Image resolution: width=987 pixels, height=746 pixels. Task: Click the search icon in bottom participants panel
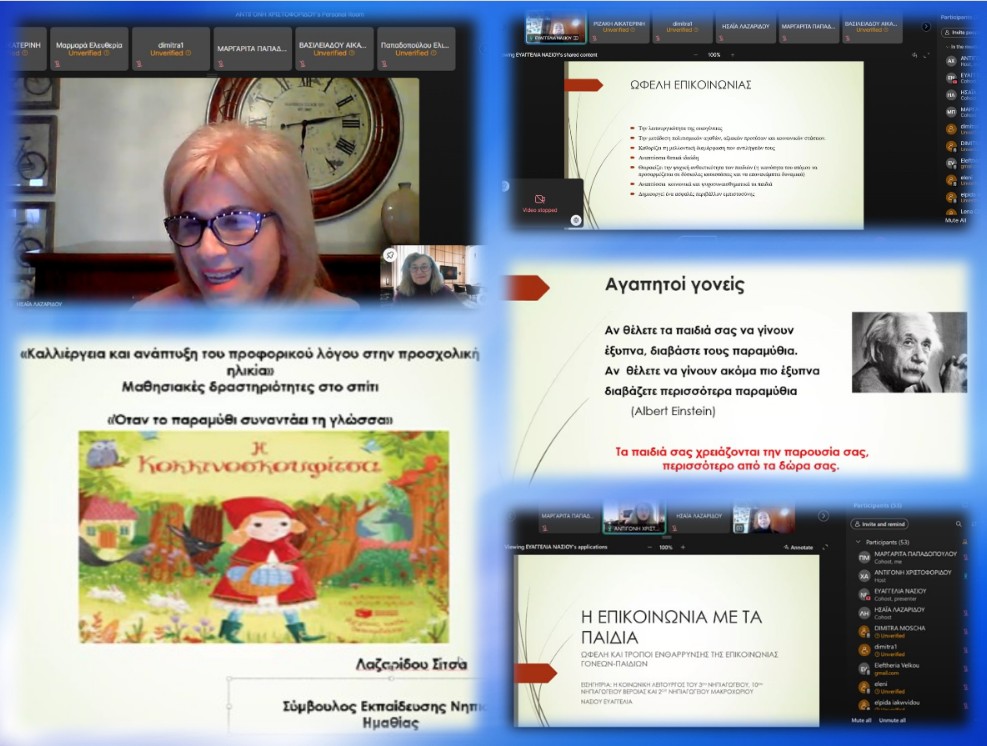959,524
